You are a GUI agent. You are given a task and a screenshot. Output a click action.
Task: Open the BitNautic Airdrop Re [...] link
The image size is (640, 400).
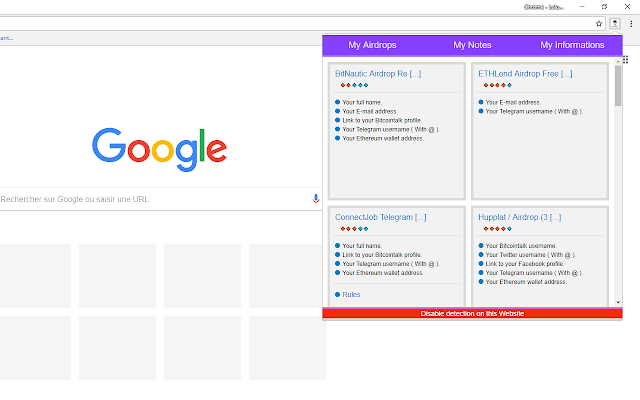378,74
